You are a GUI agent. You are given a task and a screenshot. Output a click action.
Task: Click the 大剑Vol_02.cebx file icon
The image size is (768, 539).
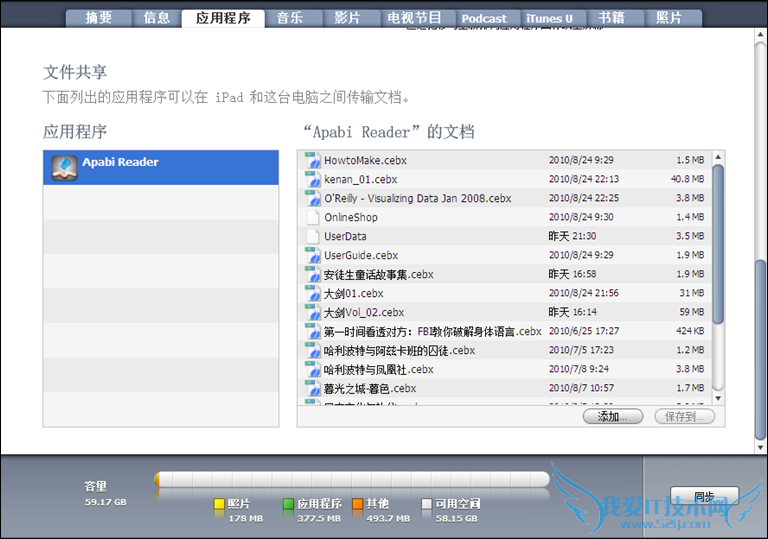[312, 313]
